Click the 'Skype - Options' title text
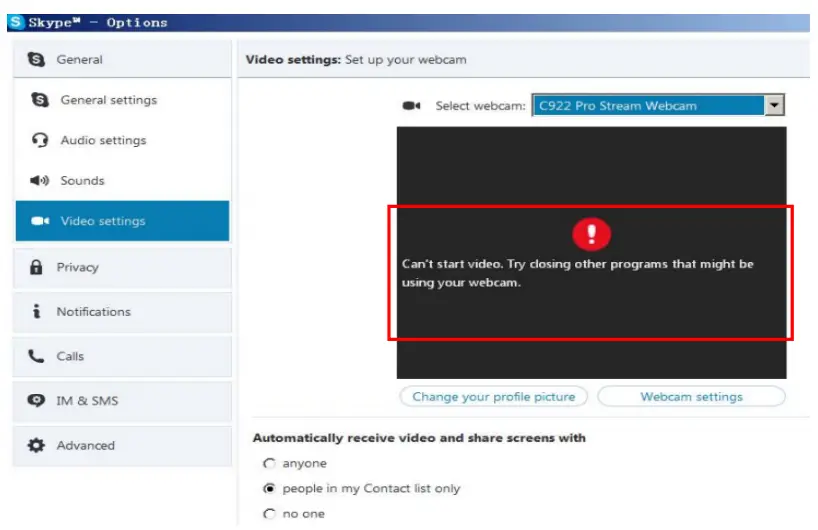The image size is (818, 530). (x=98, y=23)
